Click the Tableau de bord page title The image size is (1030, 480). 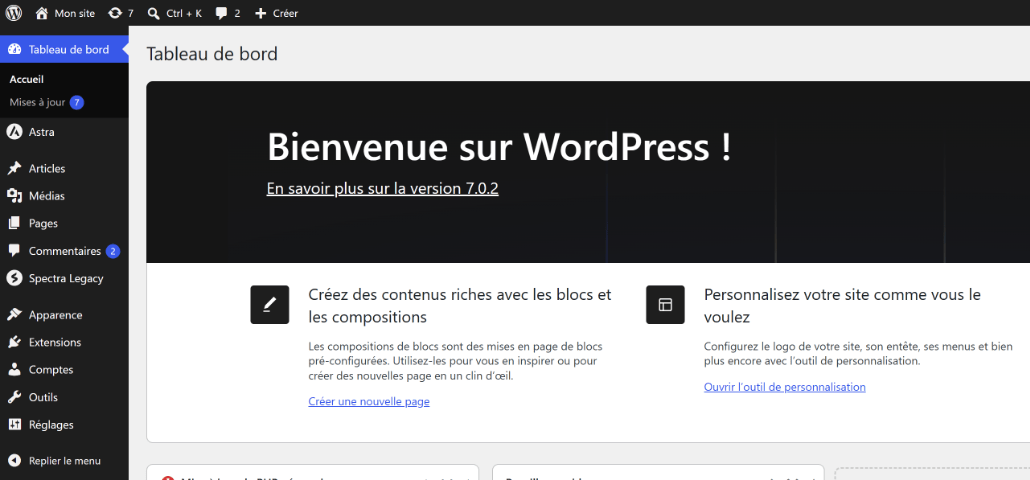(212, 54)
